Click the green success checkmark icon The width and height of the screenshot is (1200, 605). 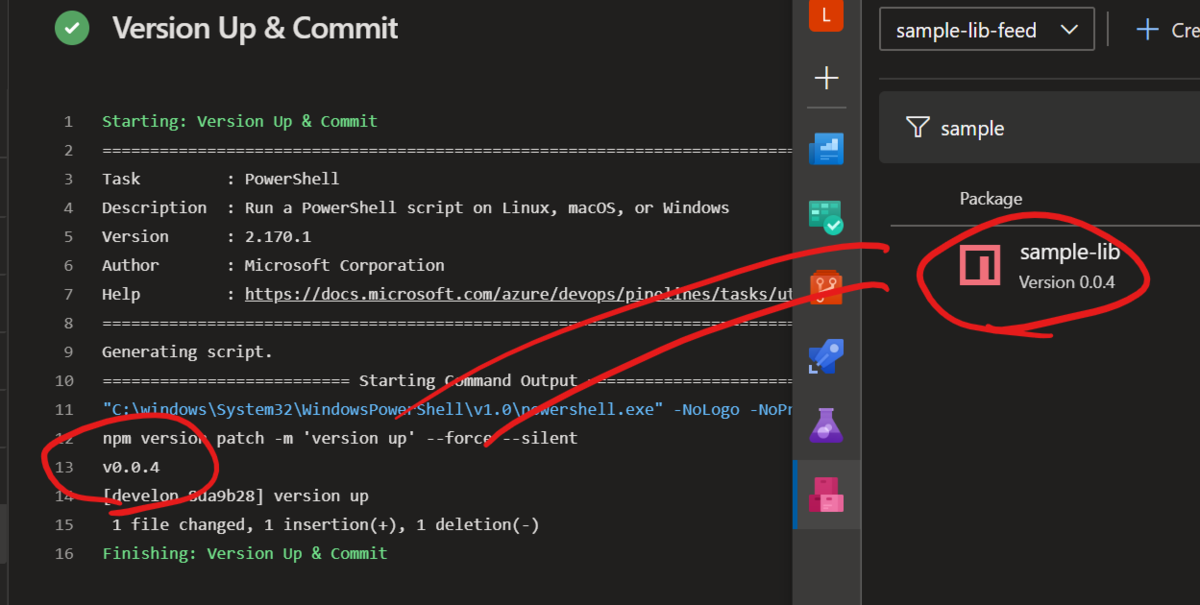(71, 28)
